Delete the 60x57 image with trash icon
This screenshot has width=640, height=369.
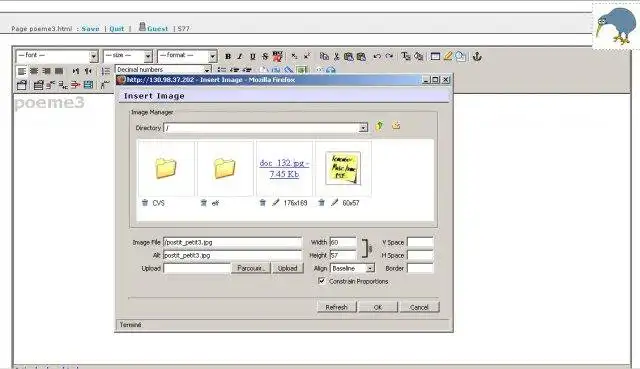(x=321, y=202)
